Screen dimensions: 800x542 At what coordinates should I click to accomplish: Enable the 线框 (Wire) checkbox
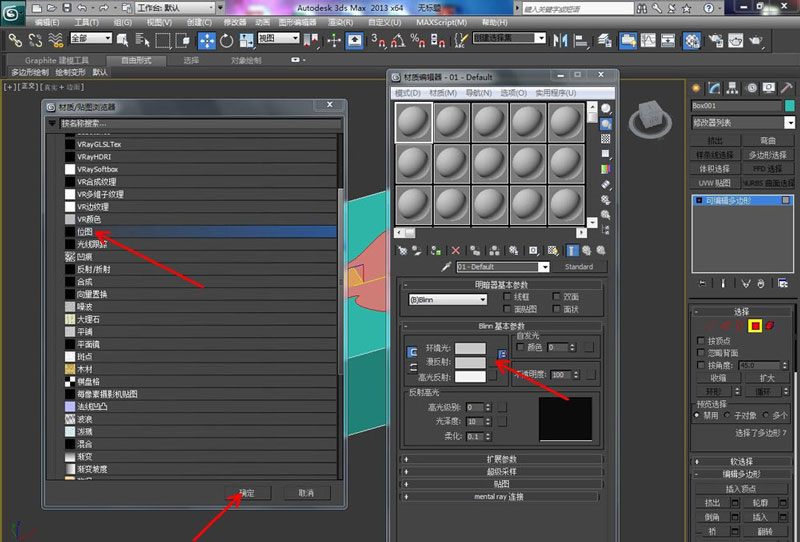click(506, 297)
